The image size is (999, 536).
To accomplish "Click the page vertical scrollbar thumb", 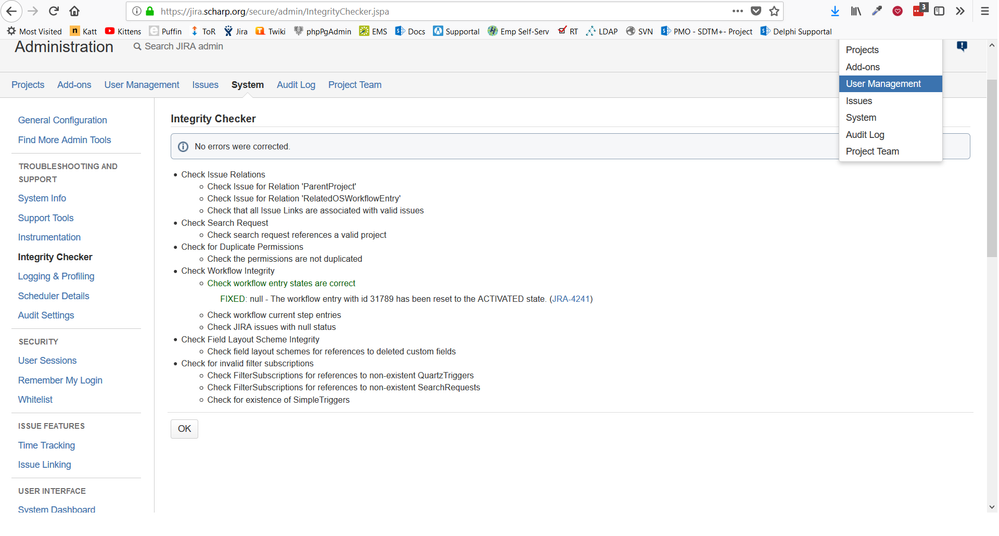I will click(x=991, y=168).
